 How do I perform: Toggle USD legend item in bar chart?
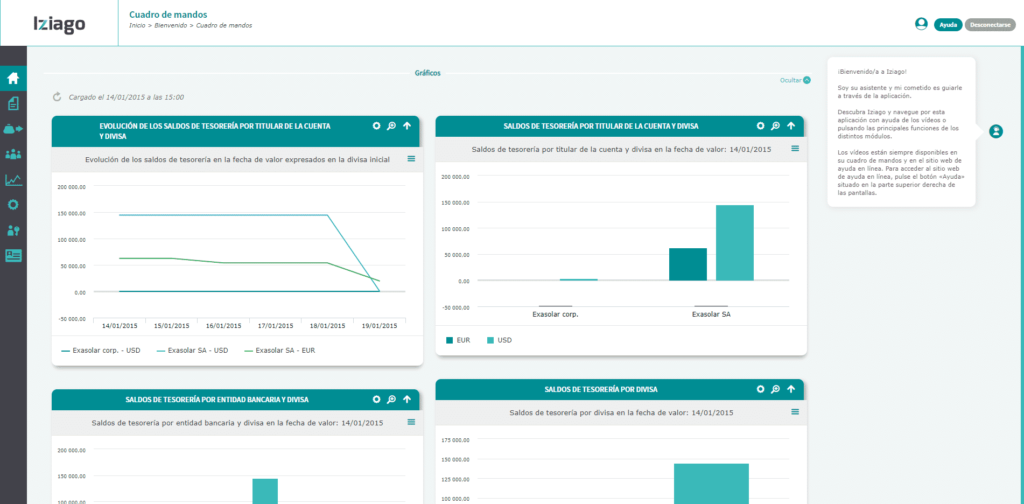(499, 340)
